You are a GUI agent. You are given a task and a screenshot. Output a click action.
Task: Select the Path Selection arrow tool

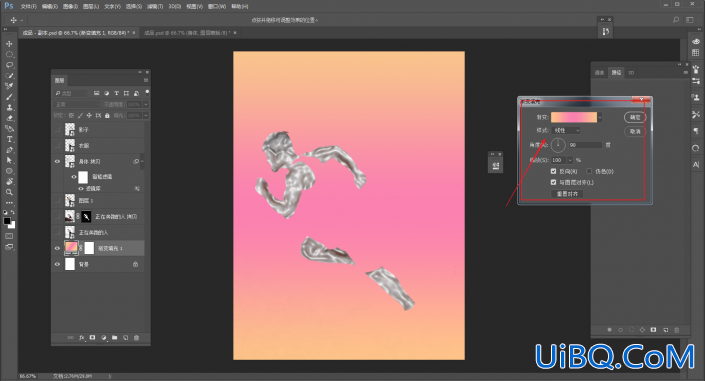tap(9, 160)
